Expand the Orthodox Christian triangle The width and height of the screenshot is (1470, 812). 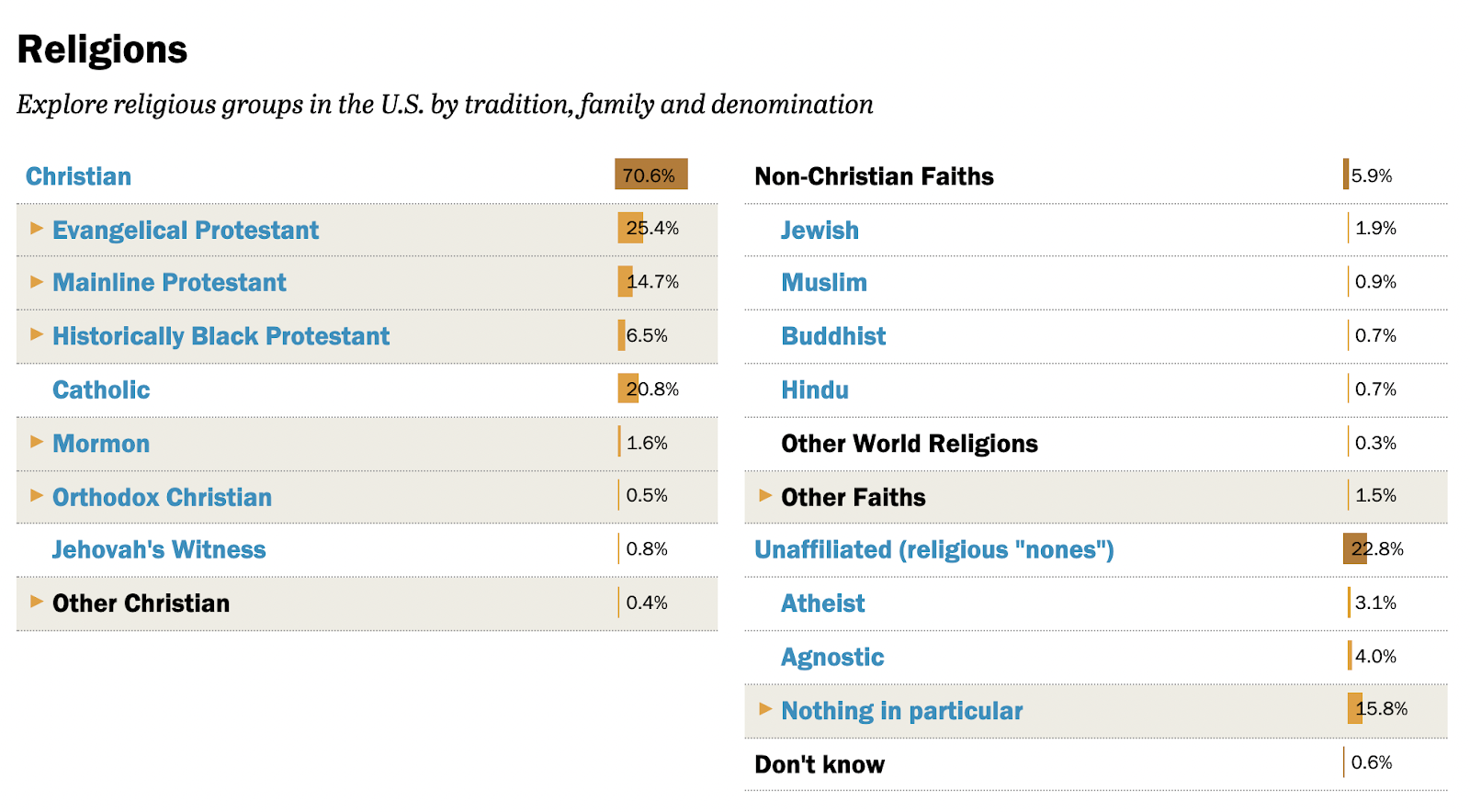point(37,495)
